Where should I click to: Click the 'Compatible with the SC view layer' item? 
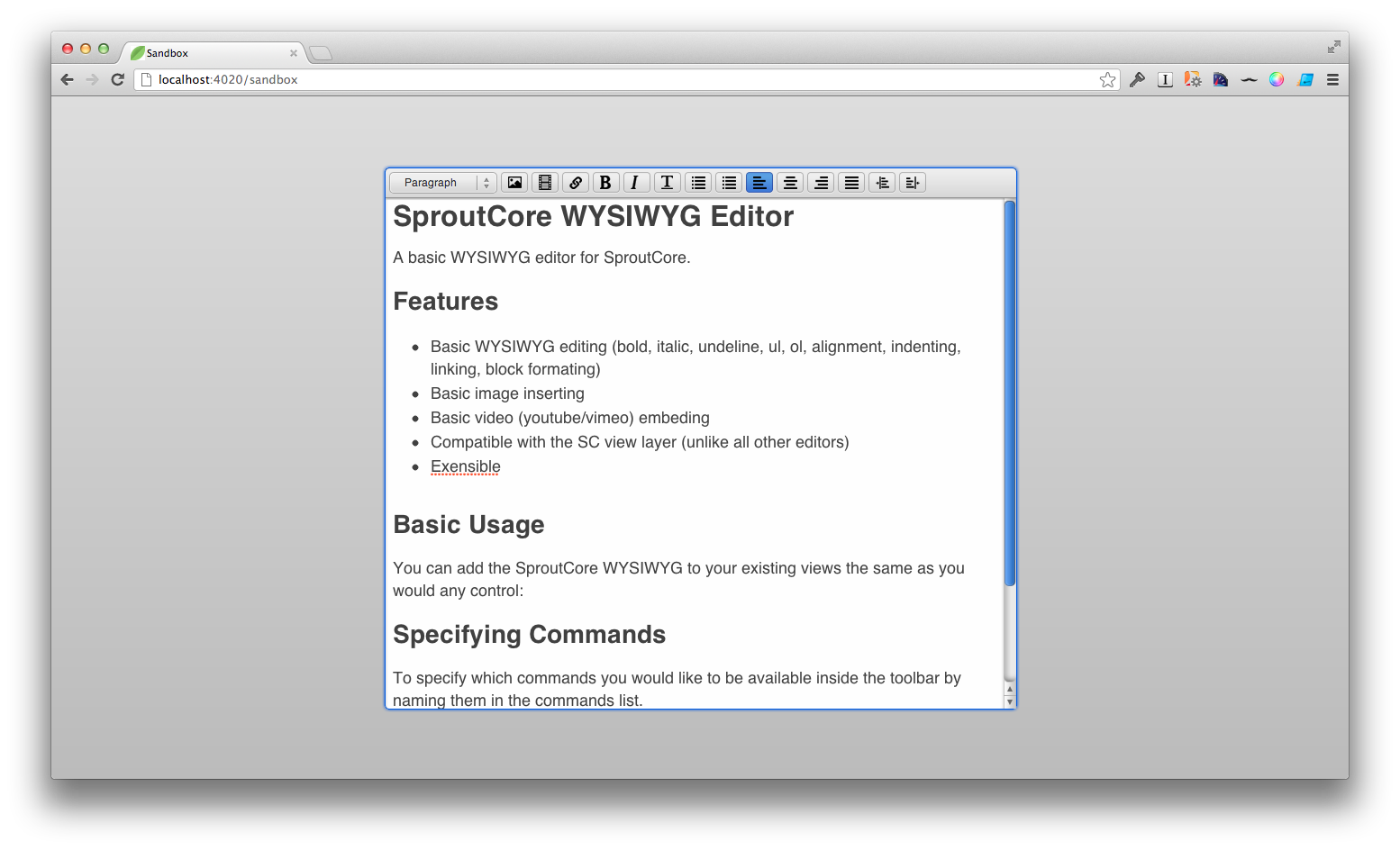point(640,442)
